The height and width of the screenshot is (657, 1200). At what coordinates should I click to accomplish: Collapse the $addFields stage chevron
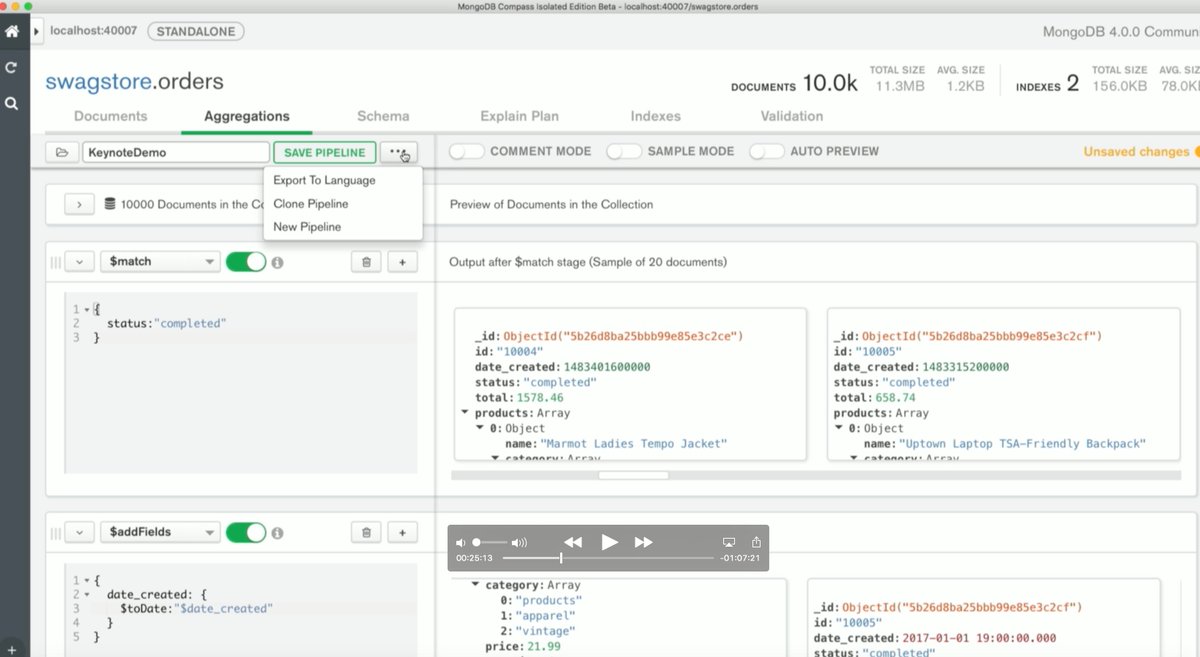(80, 532)
